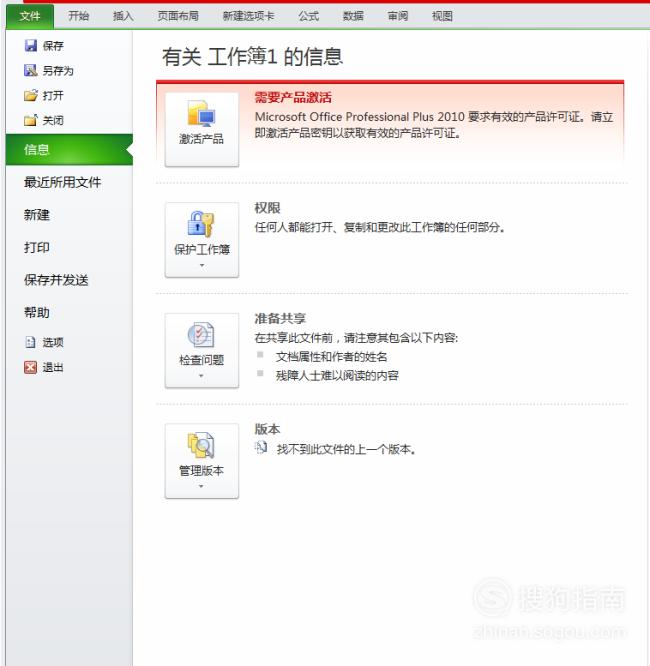
Task: Open the 视图 ribbon tab
Action: click(x=442, y=16)
